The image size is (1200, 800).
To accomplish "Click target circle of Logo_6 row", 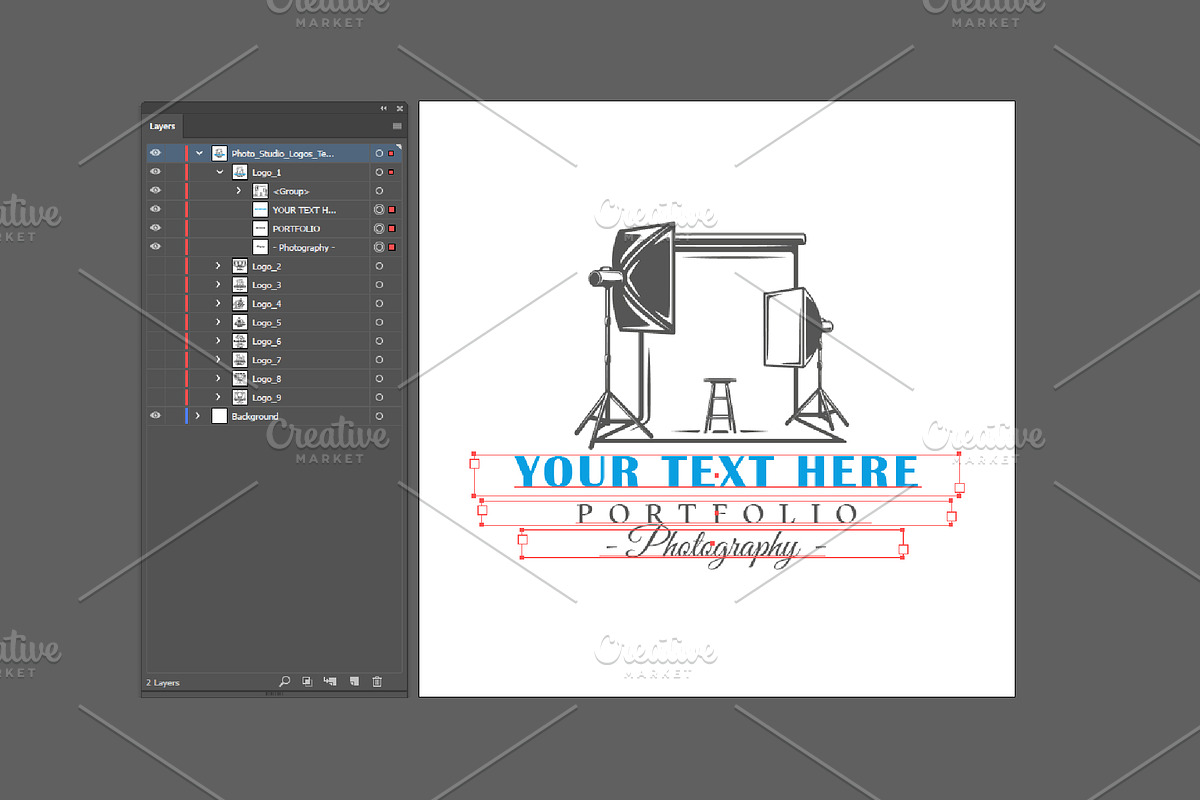I will click(x=379, y=341).
